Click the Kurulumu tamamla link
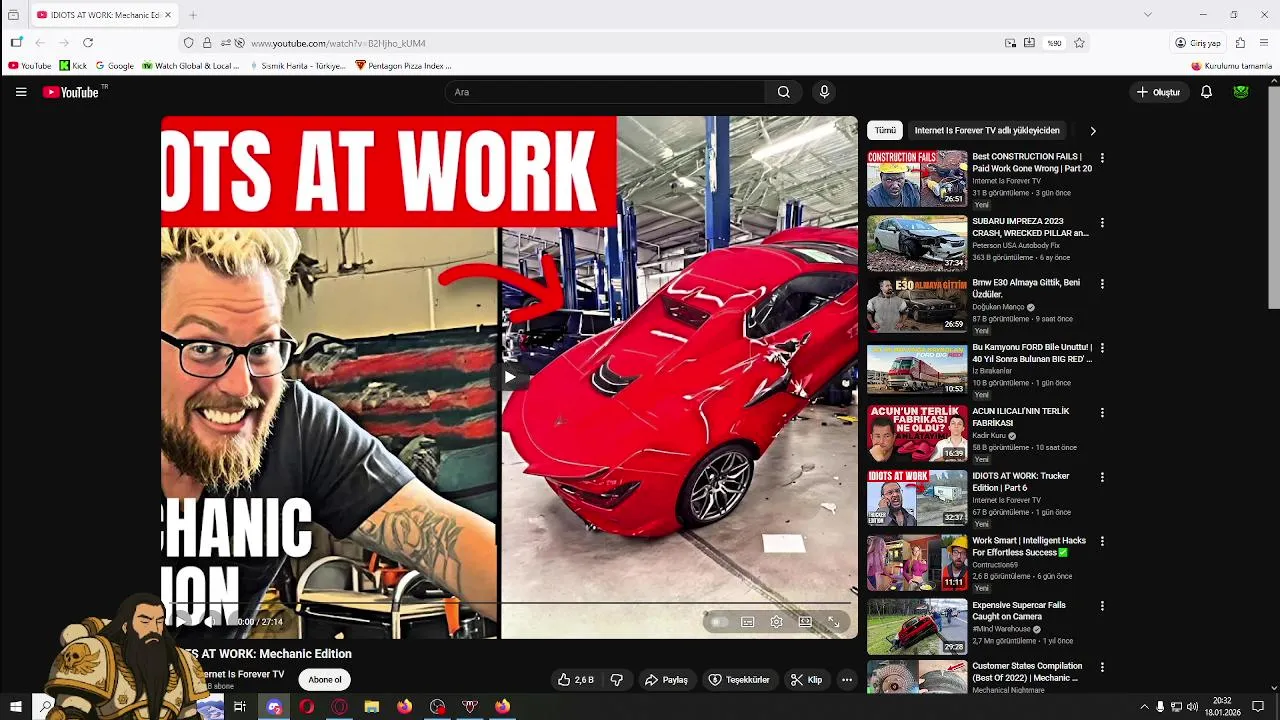 (1231, 66)
